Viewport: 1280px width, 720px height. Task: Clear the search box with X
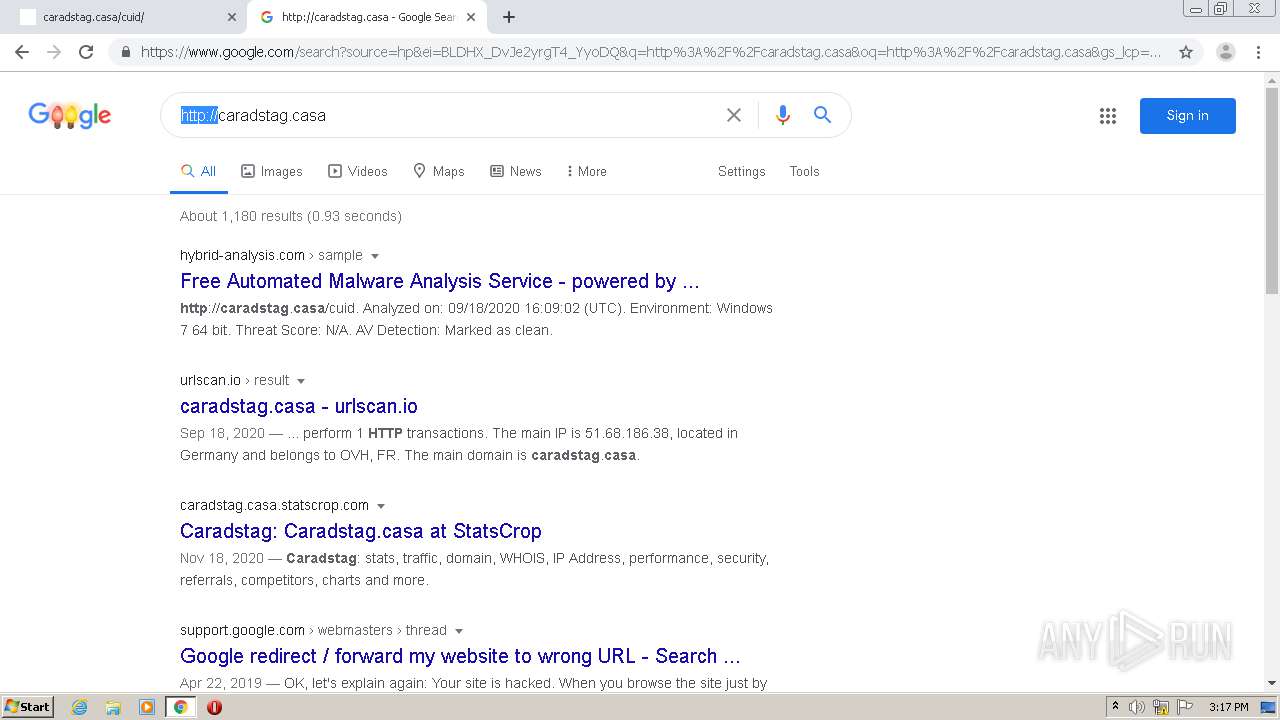pos(734,115)
